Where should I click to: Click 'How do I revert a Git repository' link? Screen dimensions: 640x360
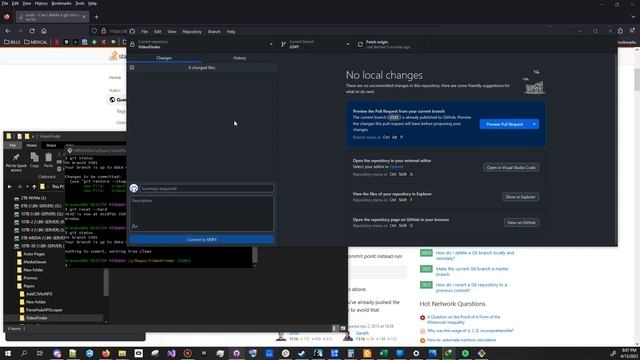tap(471, 287)
